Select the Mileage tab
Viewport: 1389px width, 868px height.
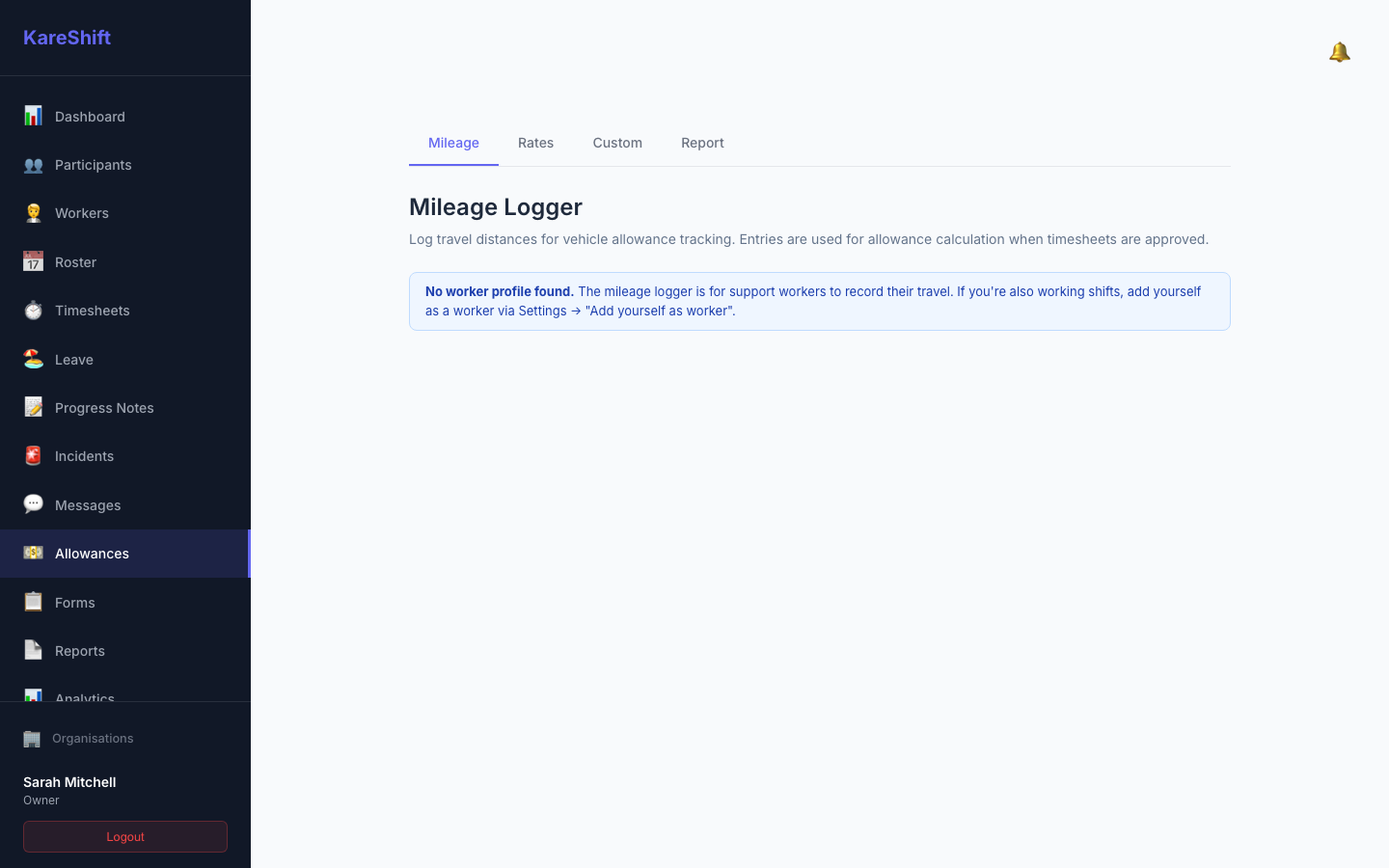[453, 143]
